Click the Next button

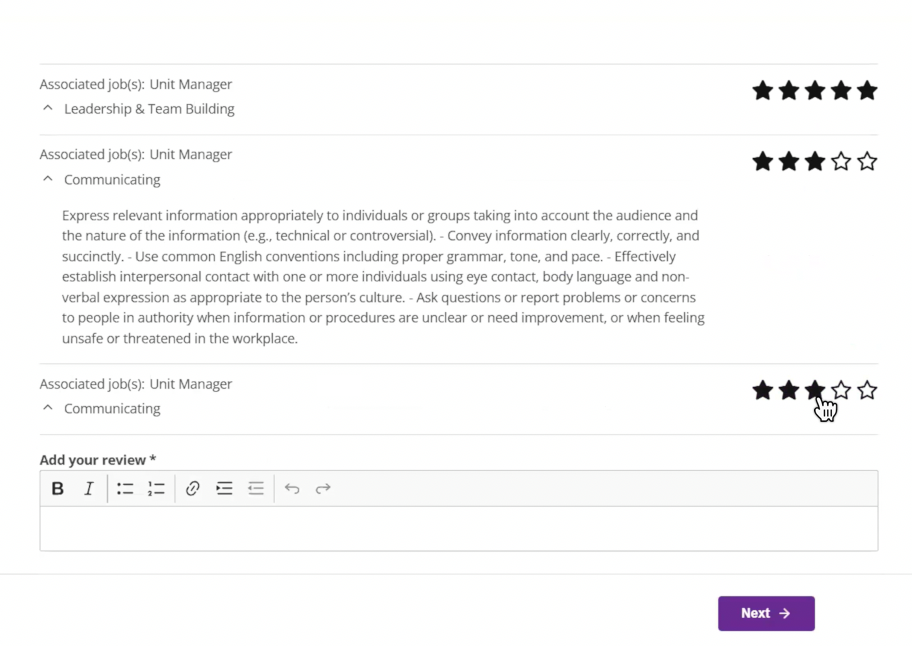tap(766, 614)
